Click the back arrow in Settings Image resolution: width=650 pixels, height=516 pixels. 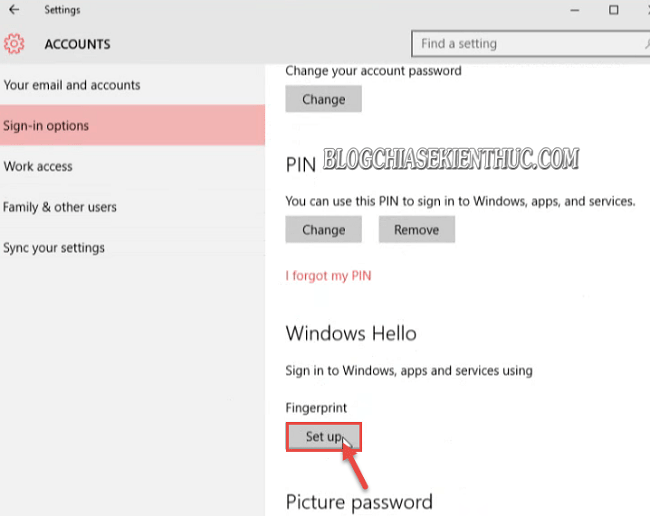pyautogui.click(x=14, y=10)
